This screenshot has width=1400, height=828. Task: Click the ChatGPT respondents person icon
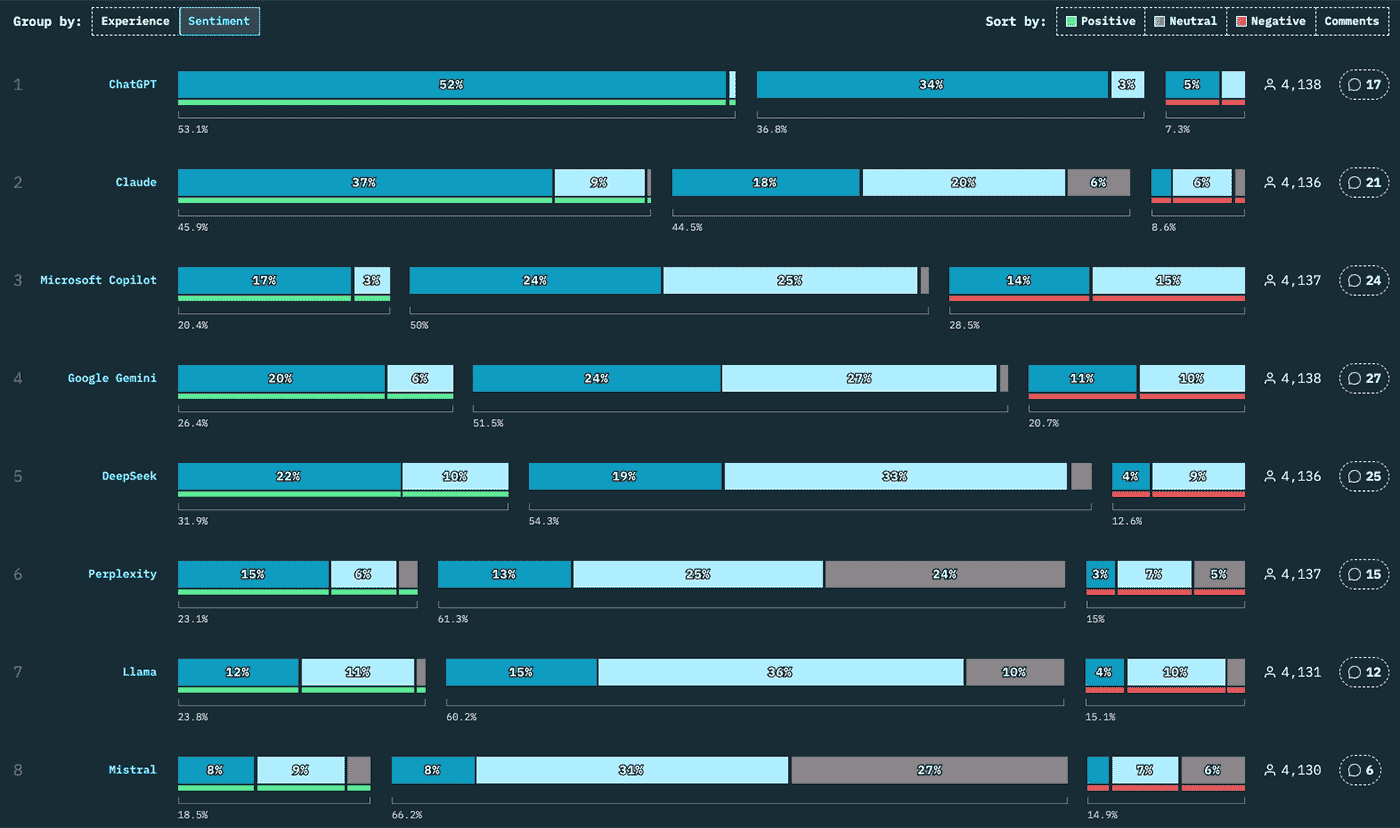[x=1270, y=85]
